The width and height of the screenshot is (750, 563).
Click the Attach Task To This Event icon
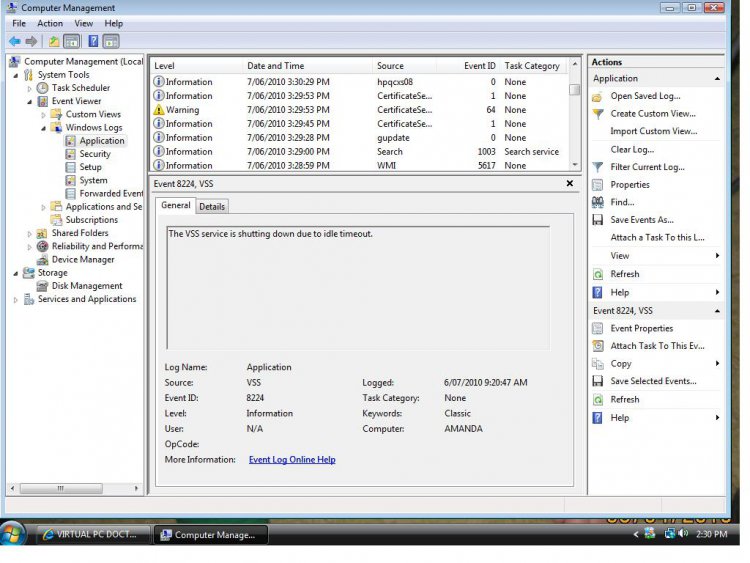click(x=597, y=346)
